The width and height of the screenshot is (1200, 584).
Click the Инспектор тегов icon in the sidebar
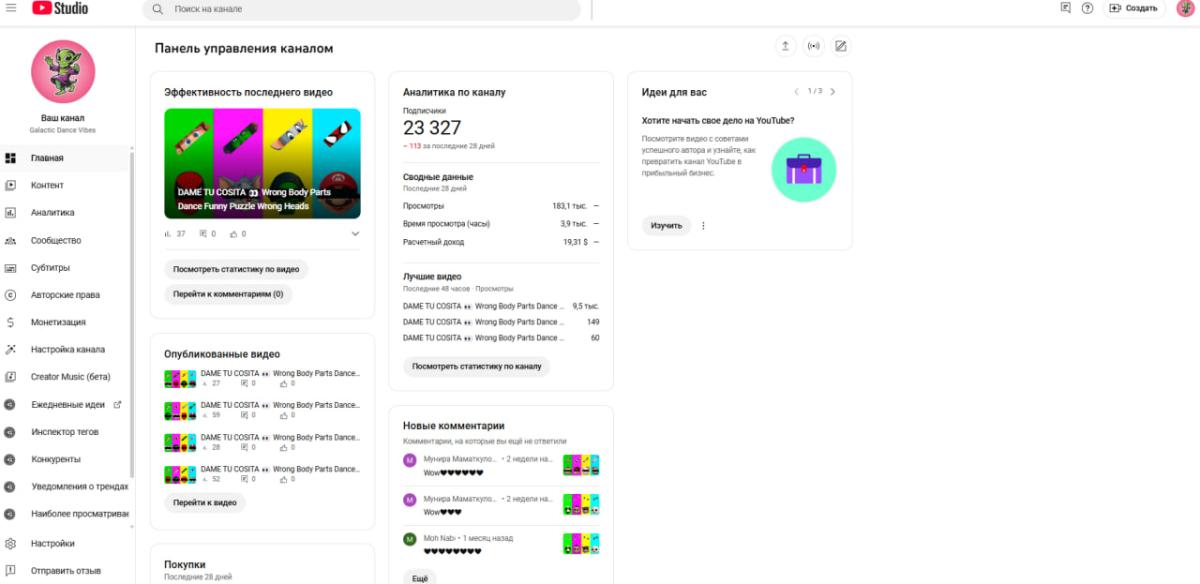(10, 432)
